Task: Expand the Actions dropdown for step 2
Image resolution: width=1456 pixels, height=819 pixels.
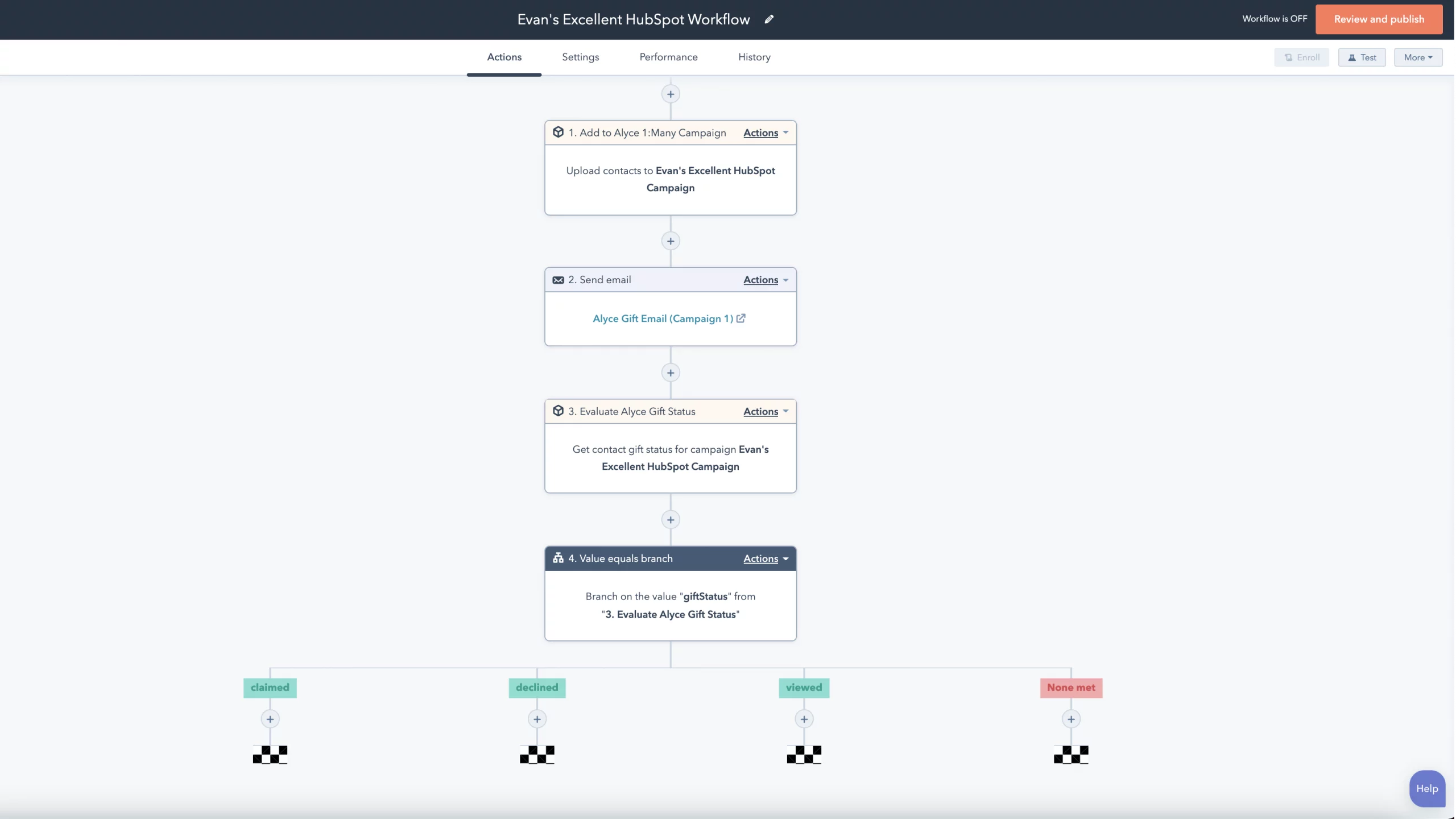Action: pos(765,279)
